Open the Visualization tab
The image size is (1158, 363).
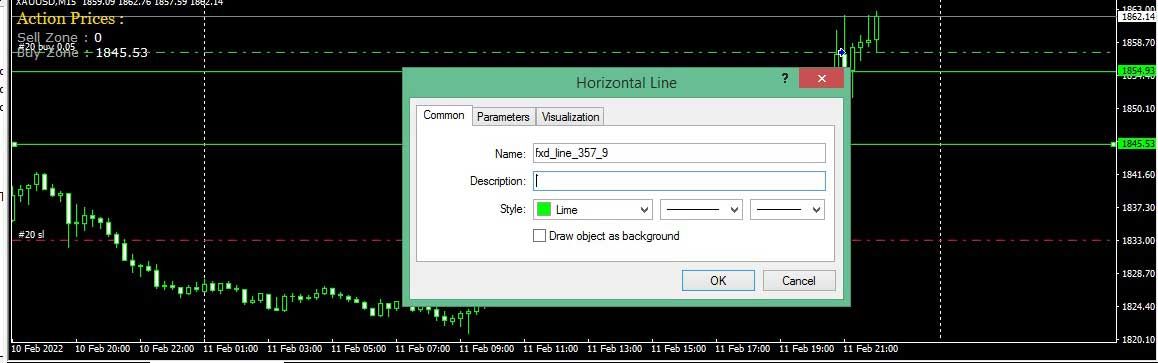570,117
